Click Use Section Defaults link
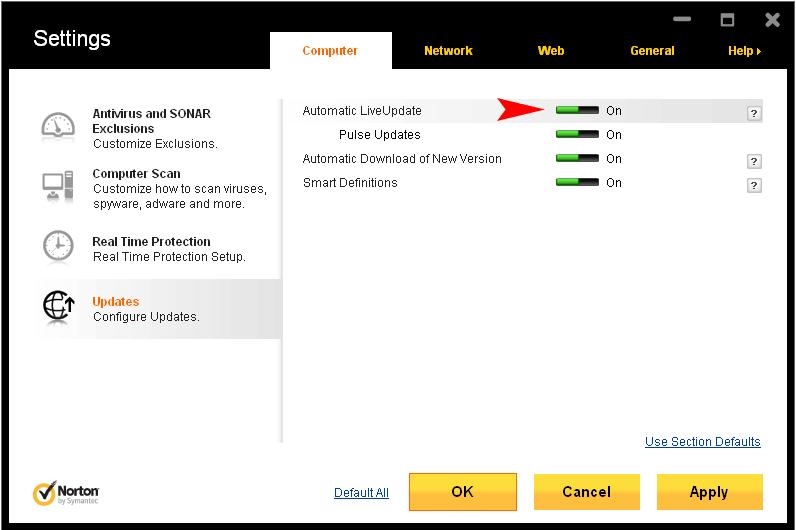 click(x=703, y=442)
